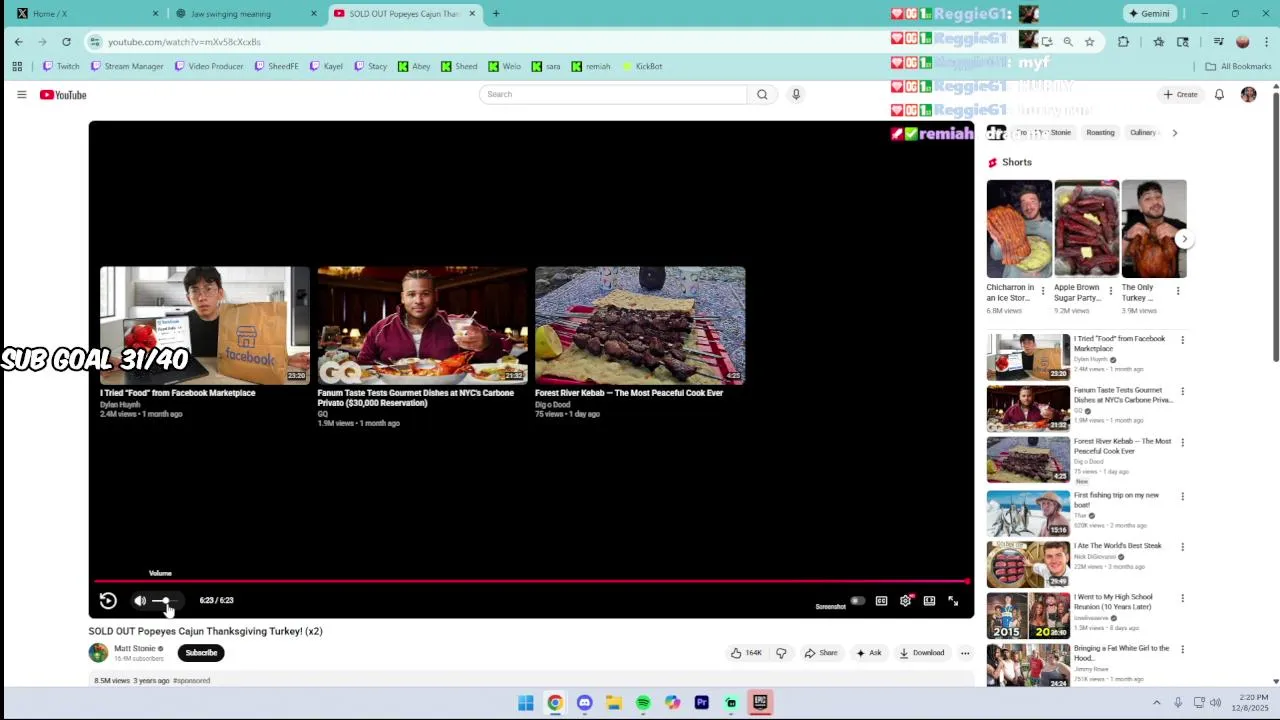Open a new browser tab
The height and width of the screenshot is (720, 1280).
pyautogui.click(x=496, y=13)
